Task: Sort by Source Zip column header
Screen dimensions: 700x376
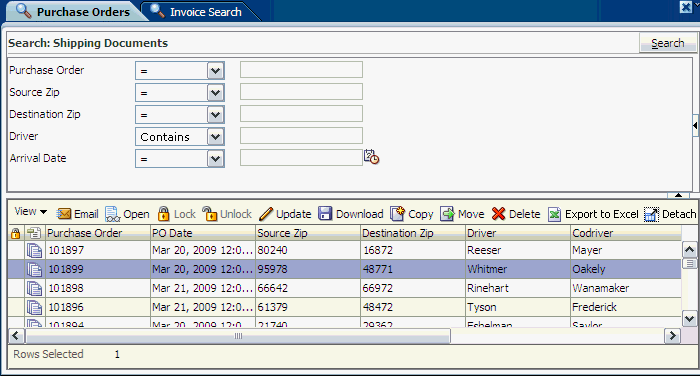Action: (x=308, y=233)
